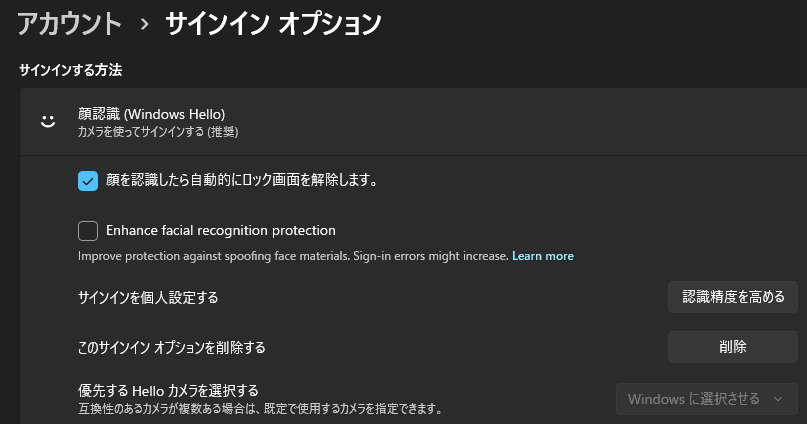Click the サインインを個人設定する row label
The width and height of the screenshot is (807, 424).
coord(148,298)
